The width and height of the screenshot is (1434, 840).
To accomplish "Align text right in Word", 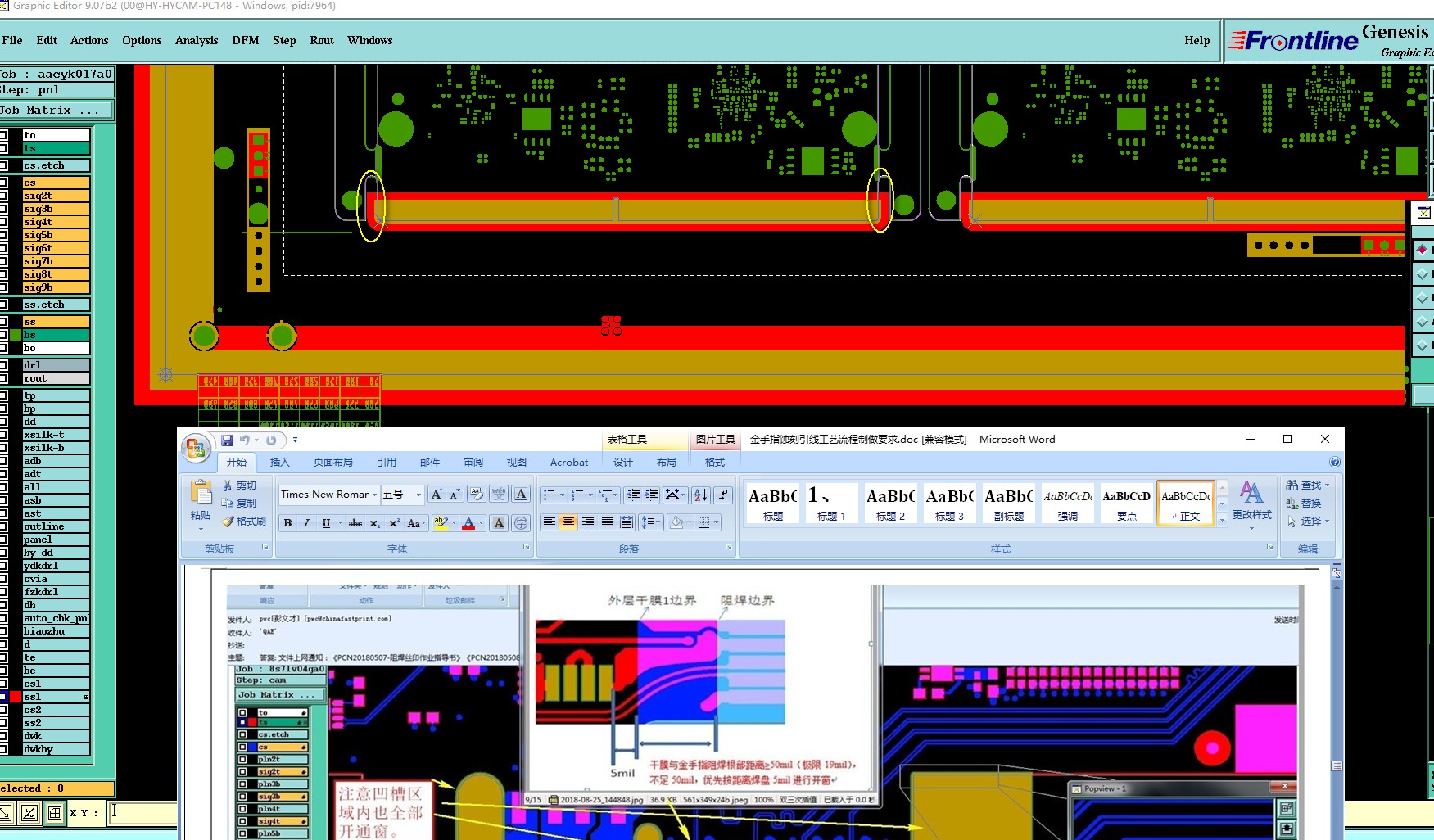I will 587,522.
